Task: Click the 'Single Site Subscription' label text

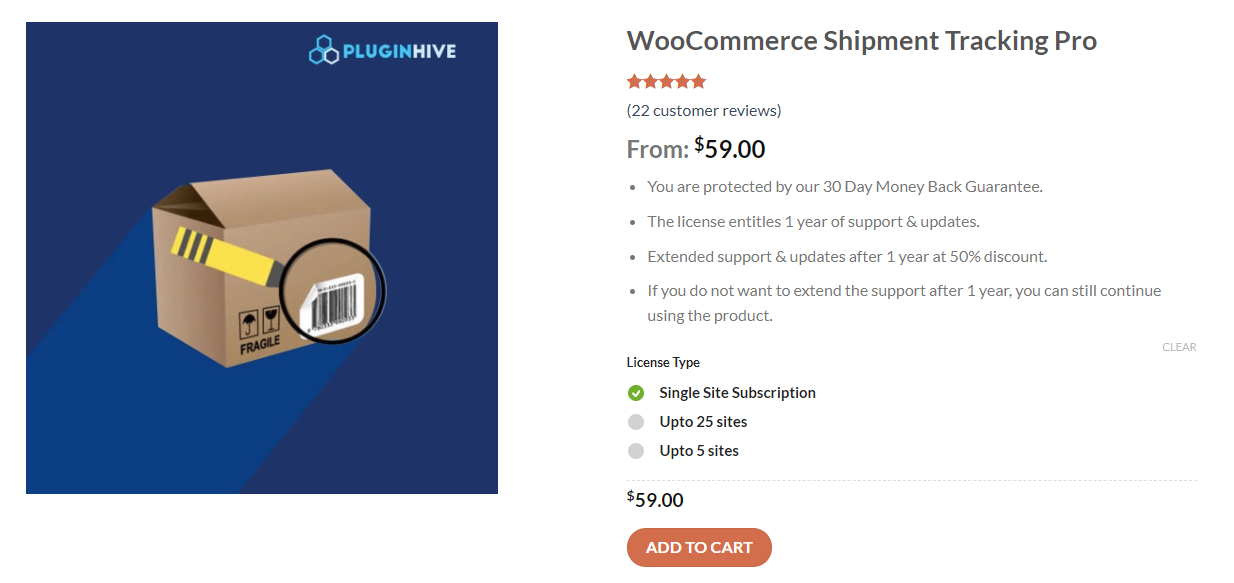Action: coord(737,393)
